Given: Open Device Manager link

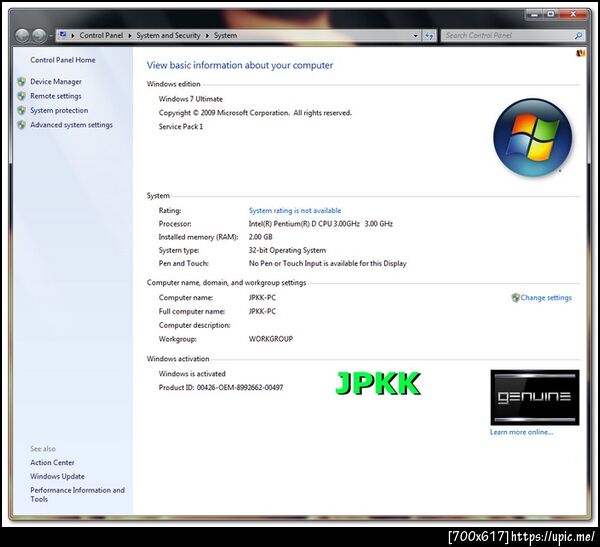Looking at the screenshot, I should (x=56, y=82).
